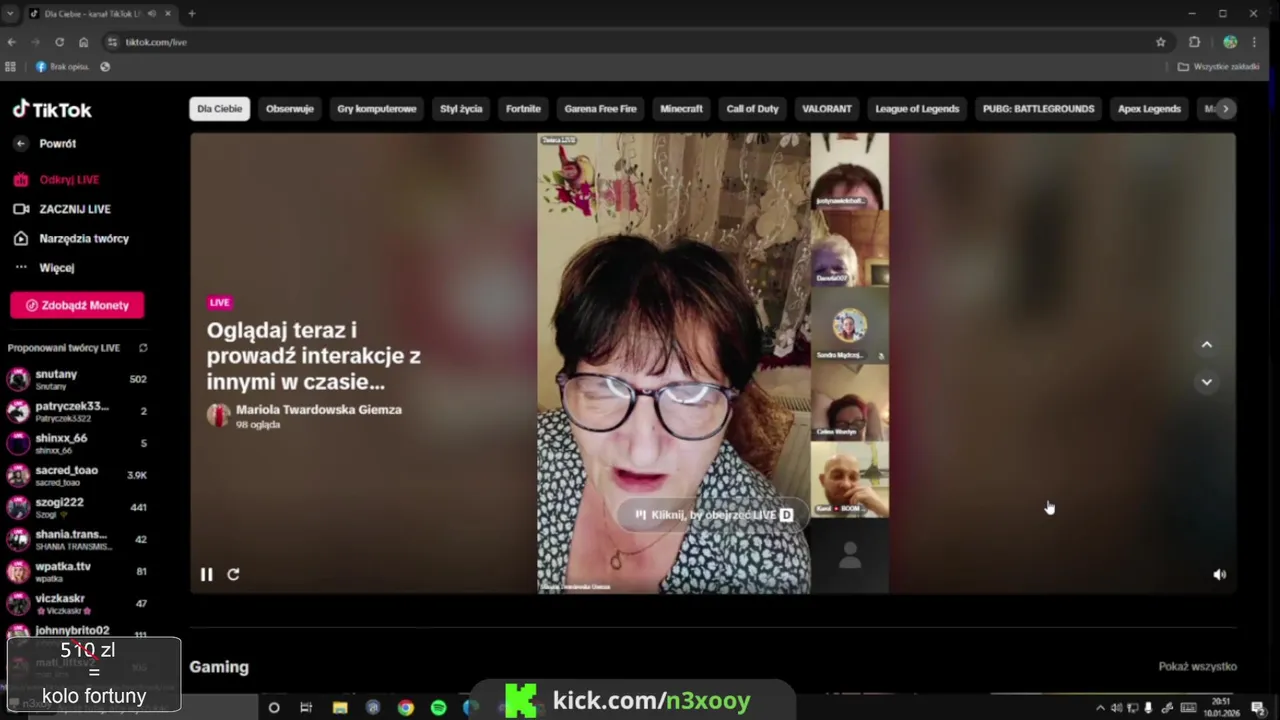1280x720 pixels.
Task: Open Odkryj LIVE section
Action: click(69, 180)
